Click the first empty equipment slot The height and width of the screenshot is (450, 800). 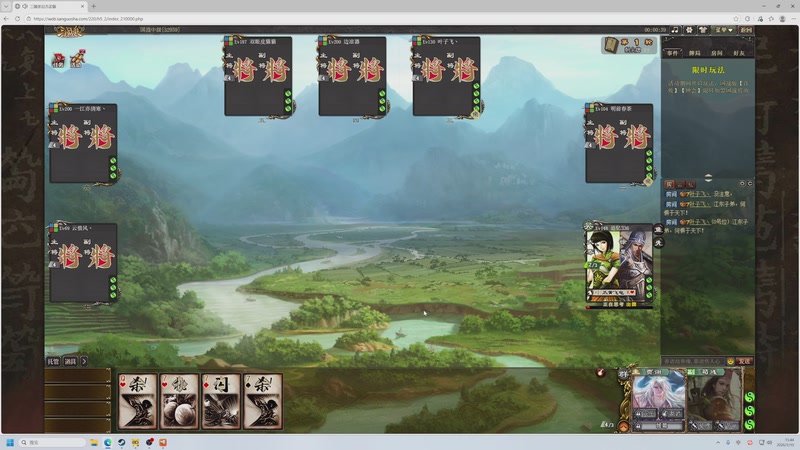coord(78,376)
